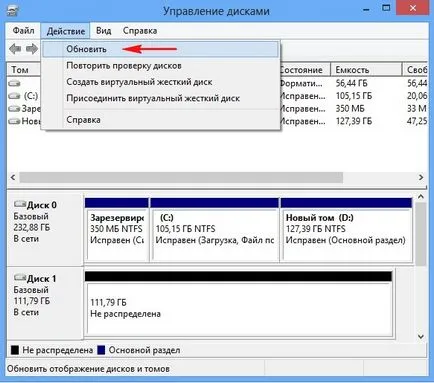The width and height of the screenshot is (434, 383).
Task: Click the Не распределена legend label
Action: [x=58, y=350]
